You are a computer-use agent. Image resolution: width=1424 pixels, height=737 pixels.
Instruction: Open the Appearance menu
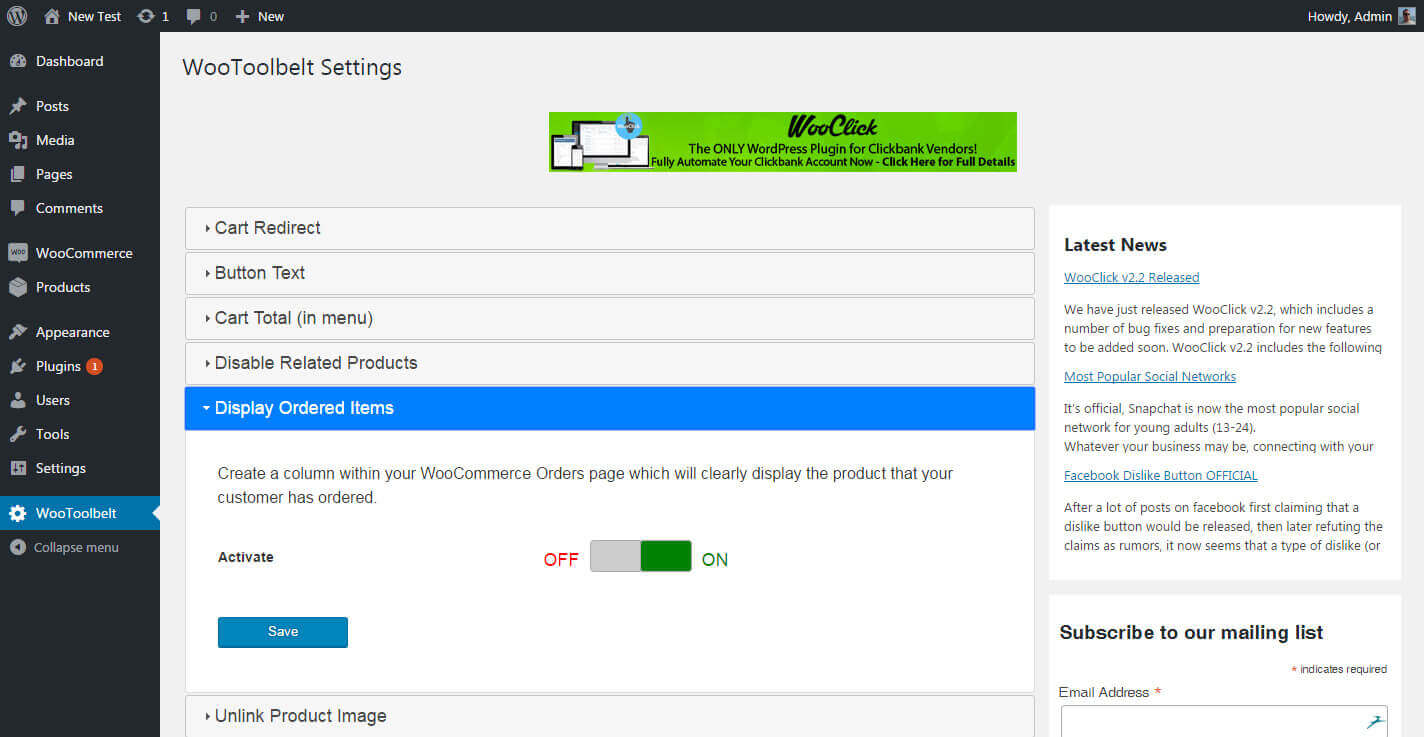[80, 332]
